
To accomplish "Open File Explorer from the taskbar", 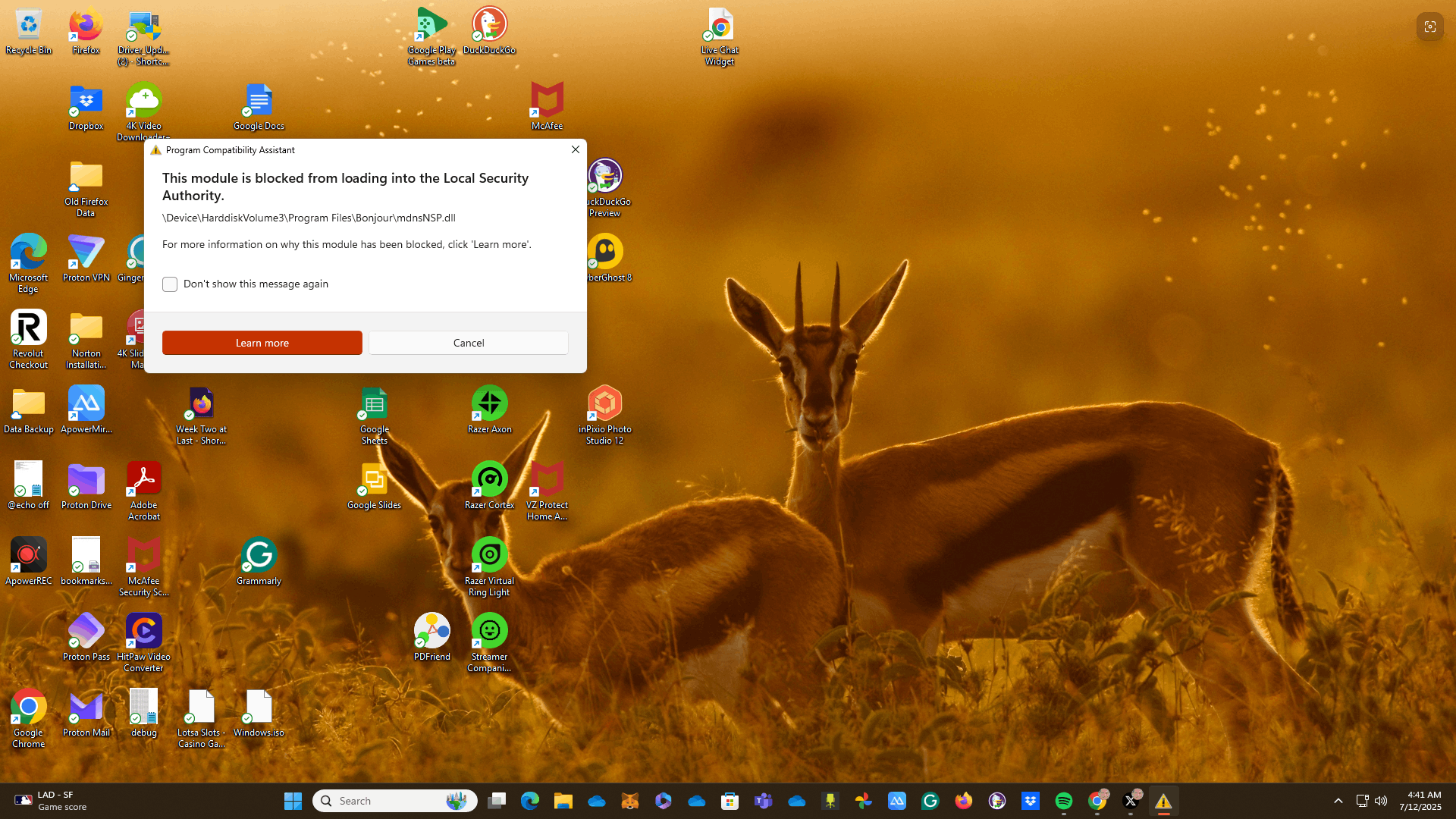I will 563,801.
